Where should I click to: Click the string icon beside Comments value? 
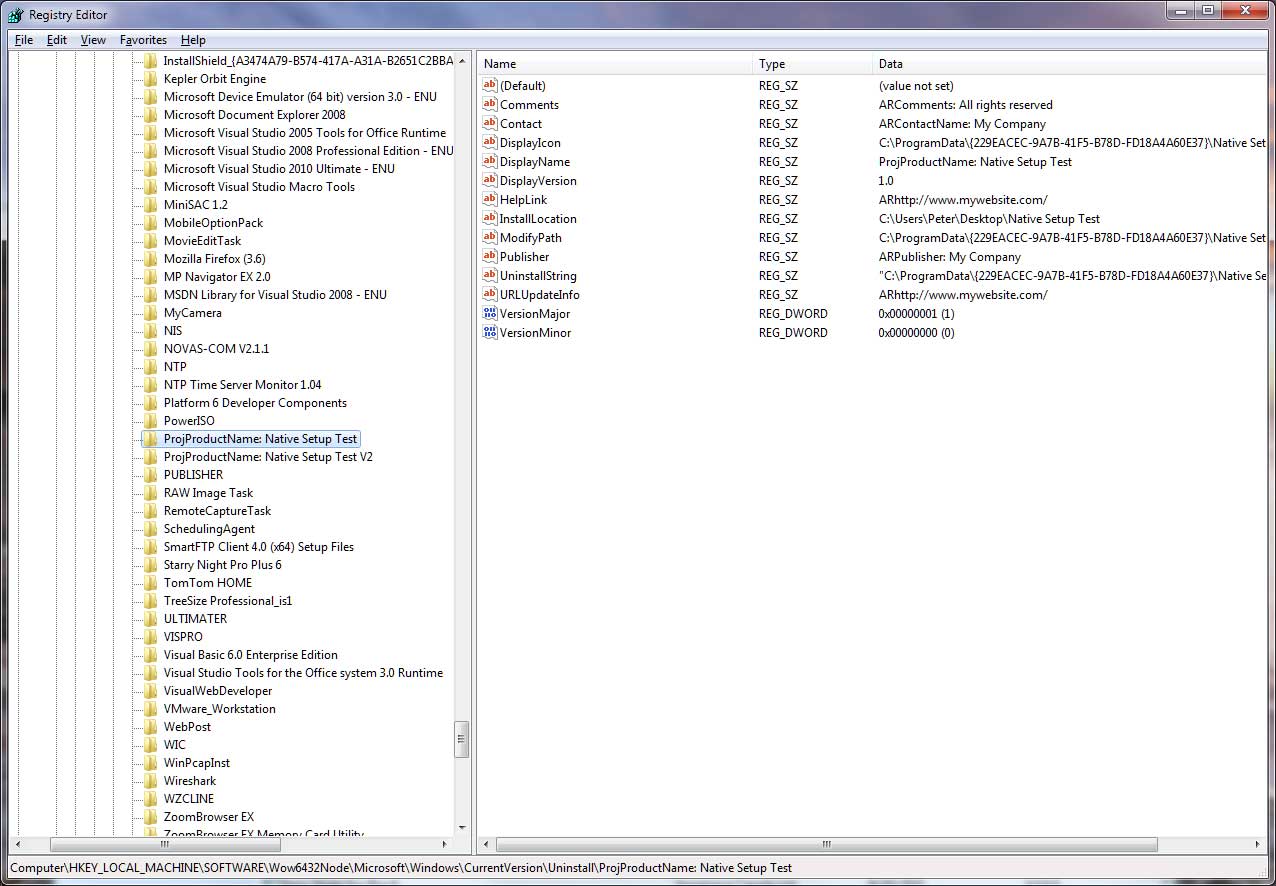click(490, 105)
